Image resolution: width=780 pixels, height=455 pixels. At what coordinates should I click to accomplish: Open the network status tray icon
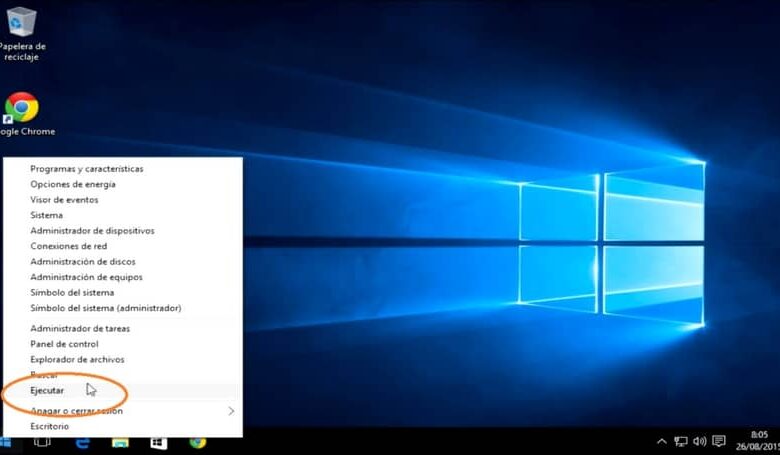click(x=681, y=441)
